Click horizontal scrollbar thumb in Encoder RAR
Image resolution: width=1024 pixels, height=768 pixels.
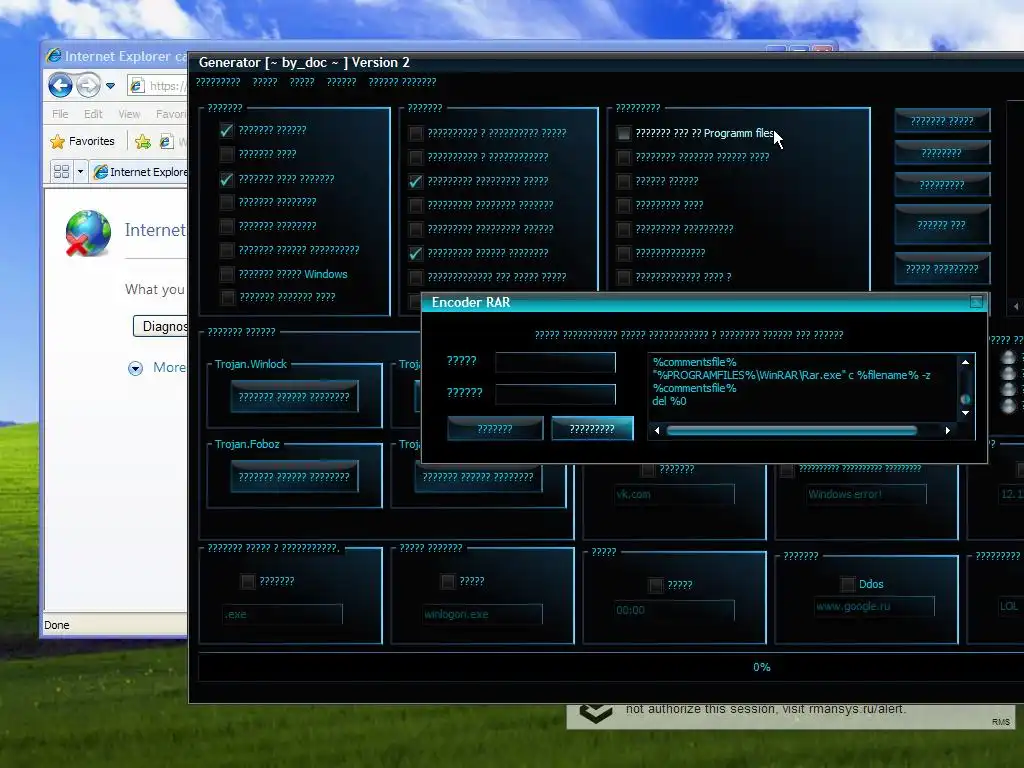pos(792,430)
